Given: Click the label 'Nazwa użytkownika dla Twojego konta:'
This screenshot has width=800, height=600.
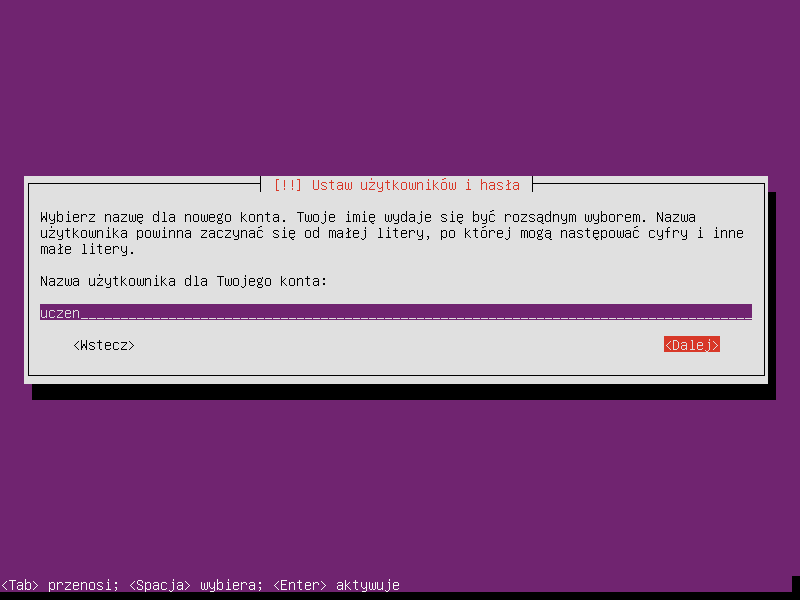Looking at the screenshot, I should [x=184, y=281].
